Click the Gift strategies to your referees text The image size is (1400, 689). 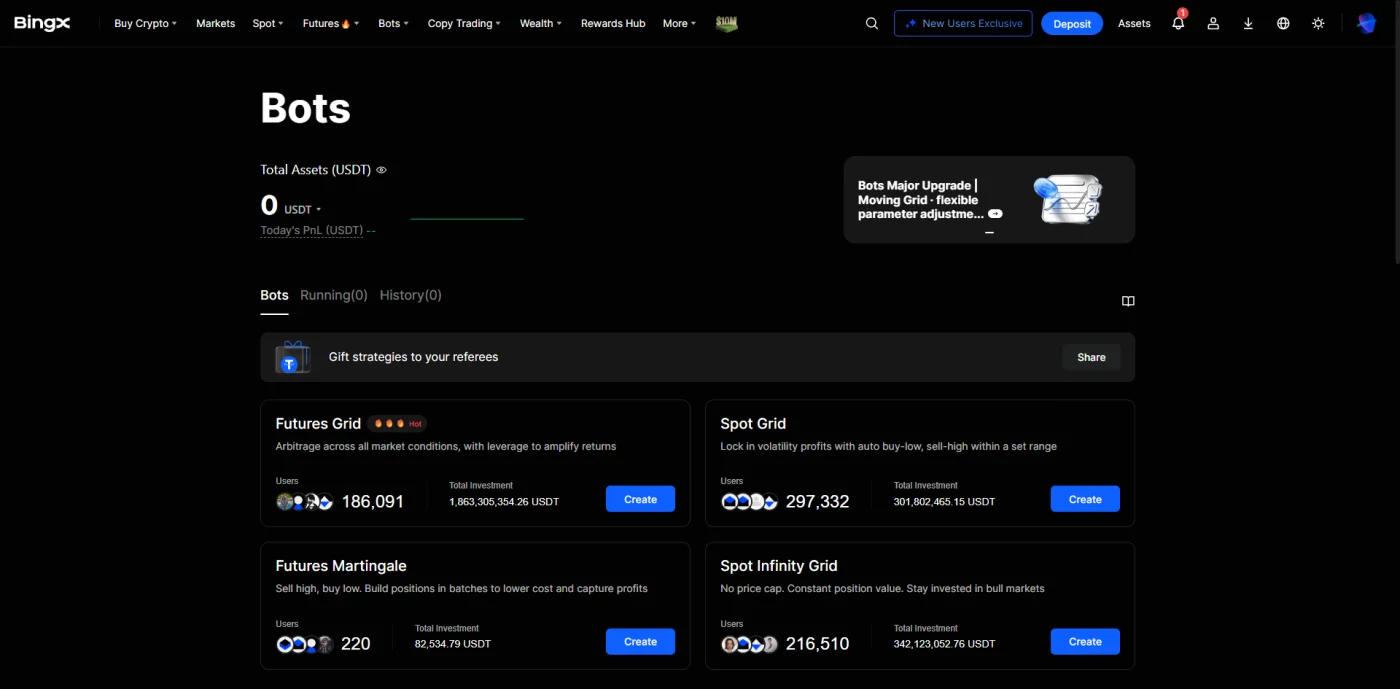coord(413,357)
